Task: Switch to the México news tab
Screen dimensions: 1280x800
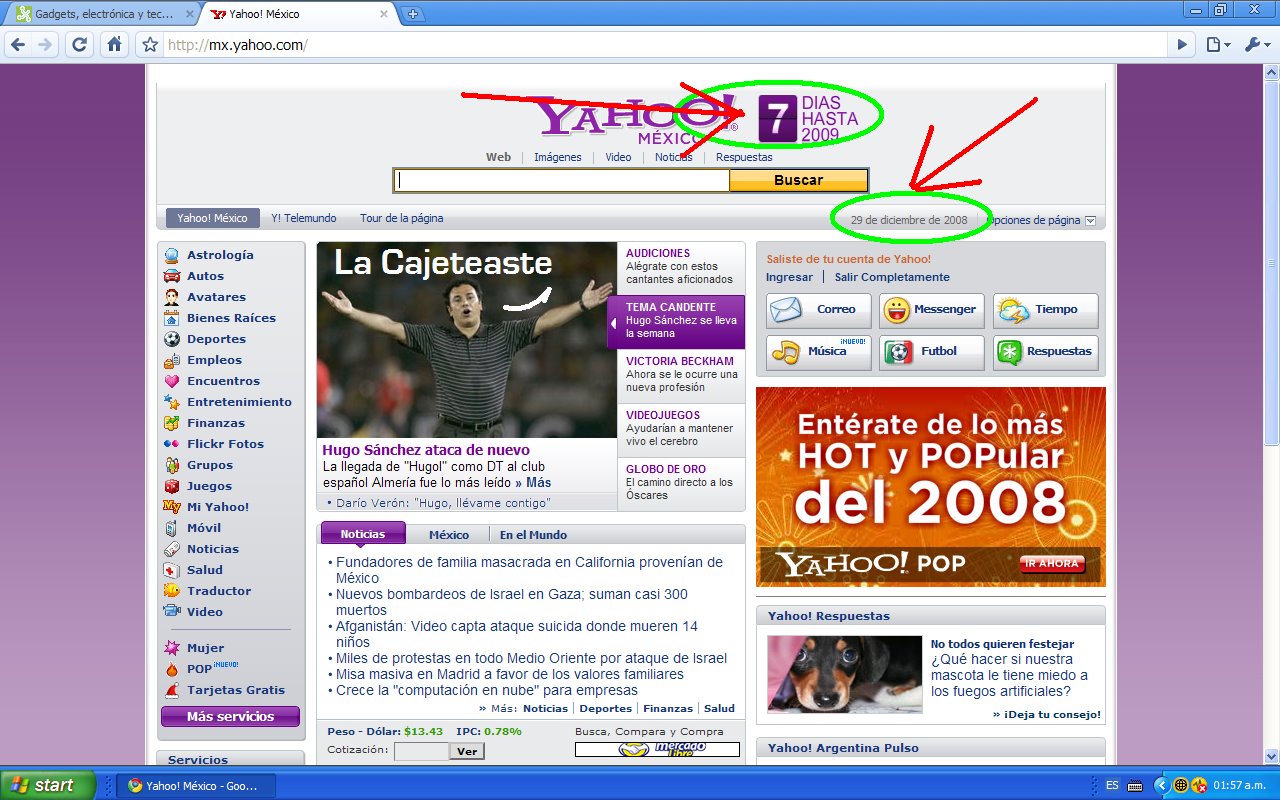Action: (448, 535)
